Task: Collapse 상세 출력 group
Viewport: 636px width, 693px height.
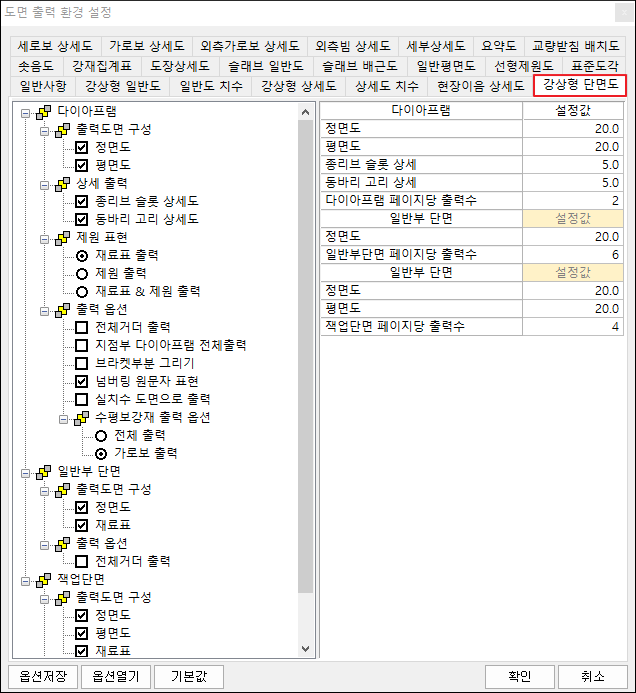Action: pyautogui.click(x=45, y=186)
